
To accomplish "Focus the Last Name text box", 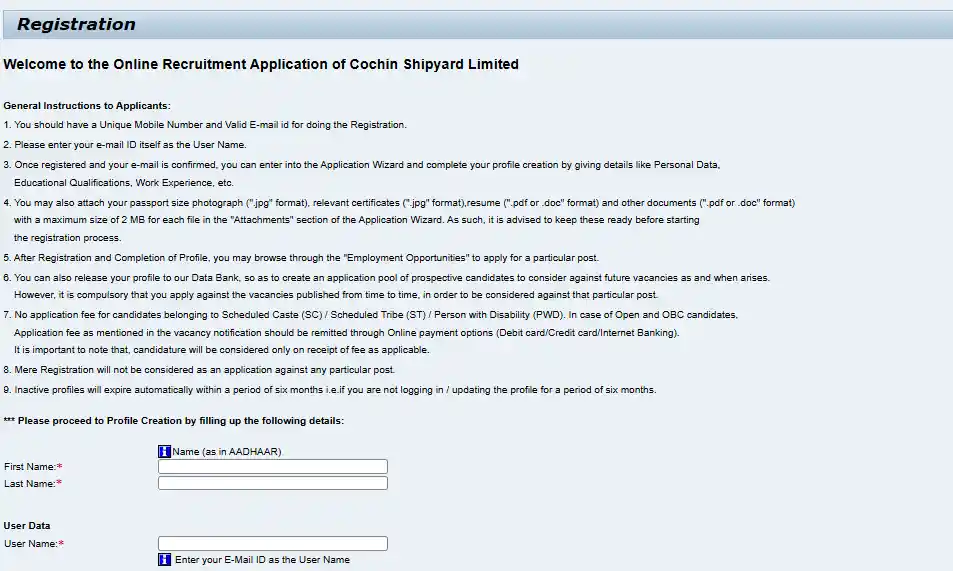I will (272, 483).
